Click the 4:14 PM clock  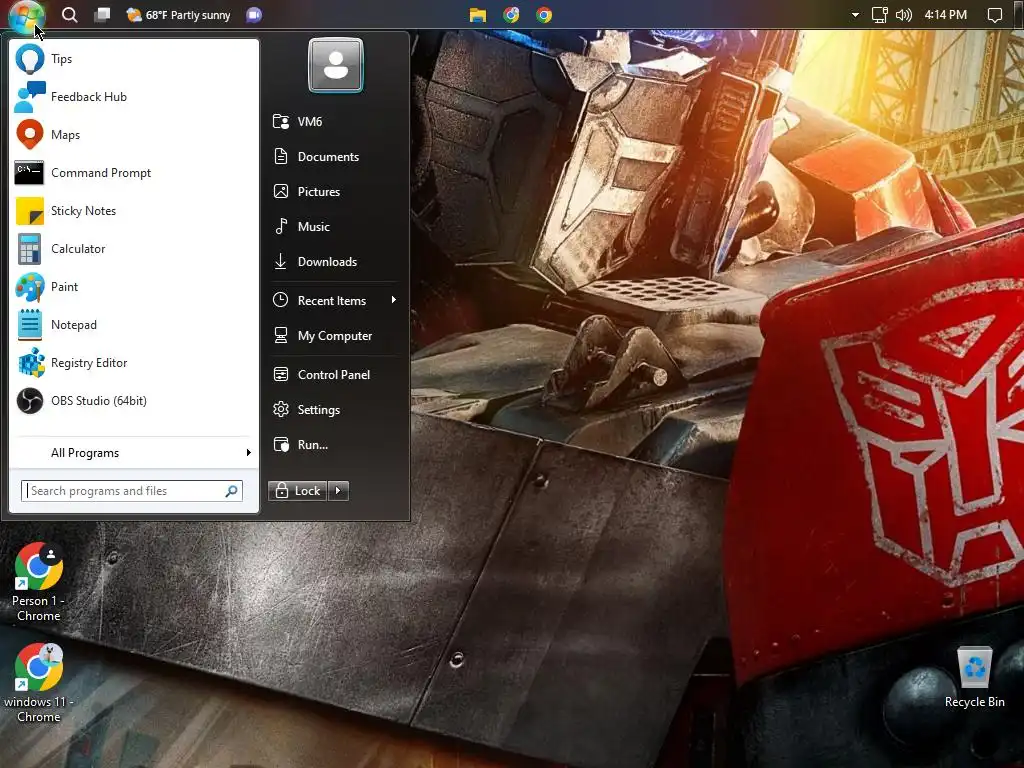coord(946,15)
